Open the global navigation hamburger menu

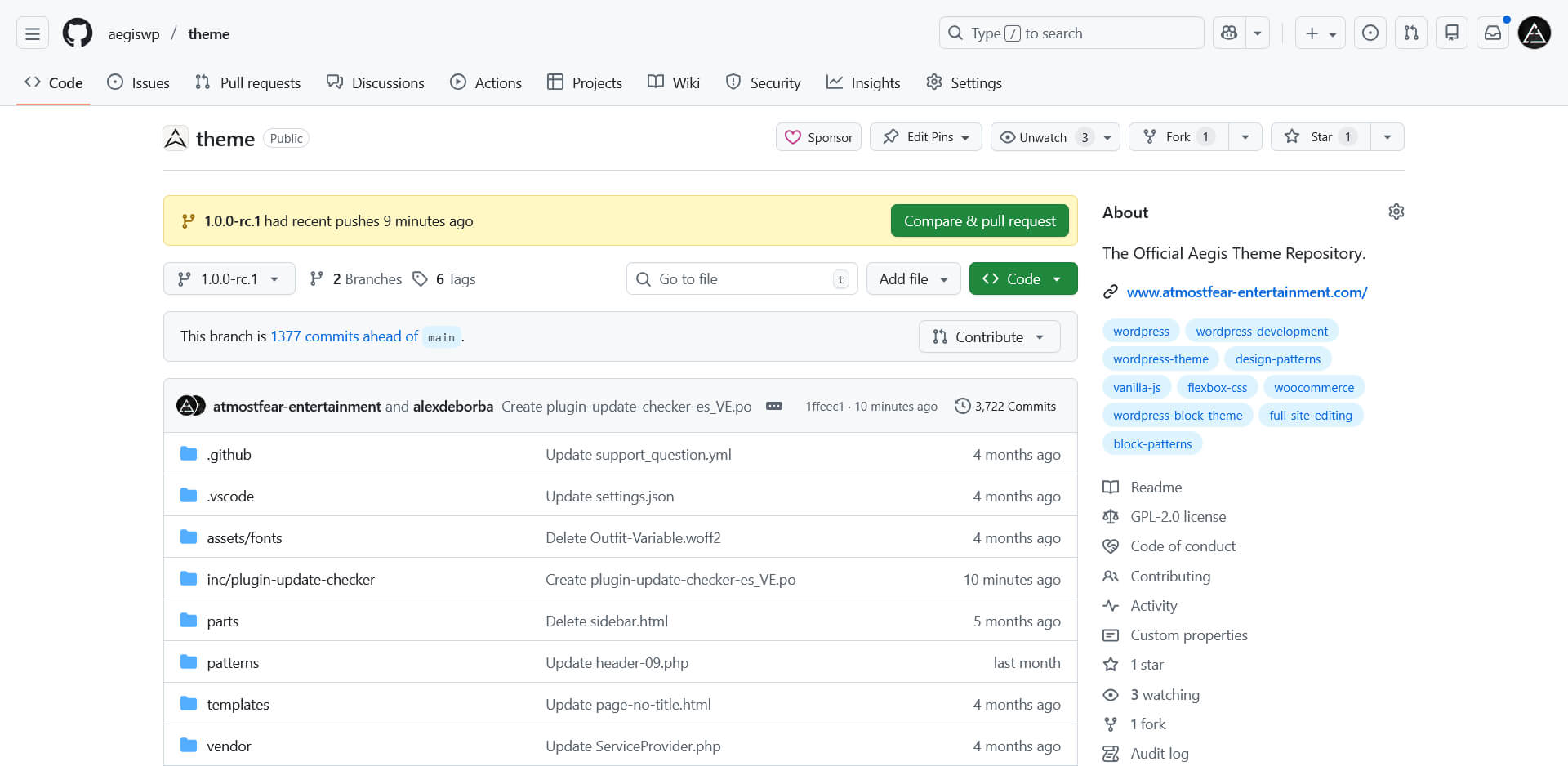click(x=32, y=33)
